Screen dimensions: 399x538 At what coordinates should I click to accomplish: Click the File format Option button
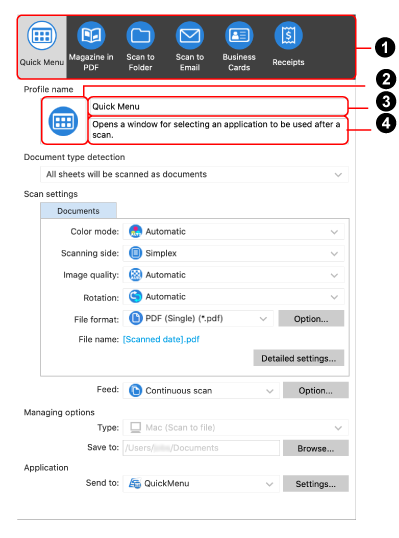pyautogui.click(x=311, y=319)
